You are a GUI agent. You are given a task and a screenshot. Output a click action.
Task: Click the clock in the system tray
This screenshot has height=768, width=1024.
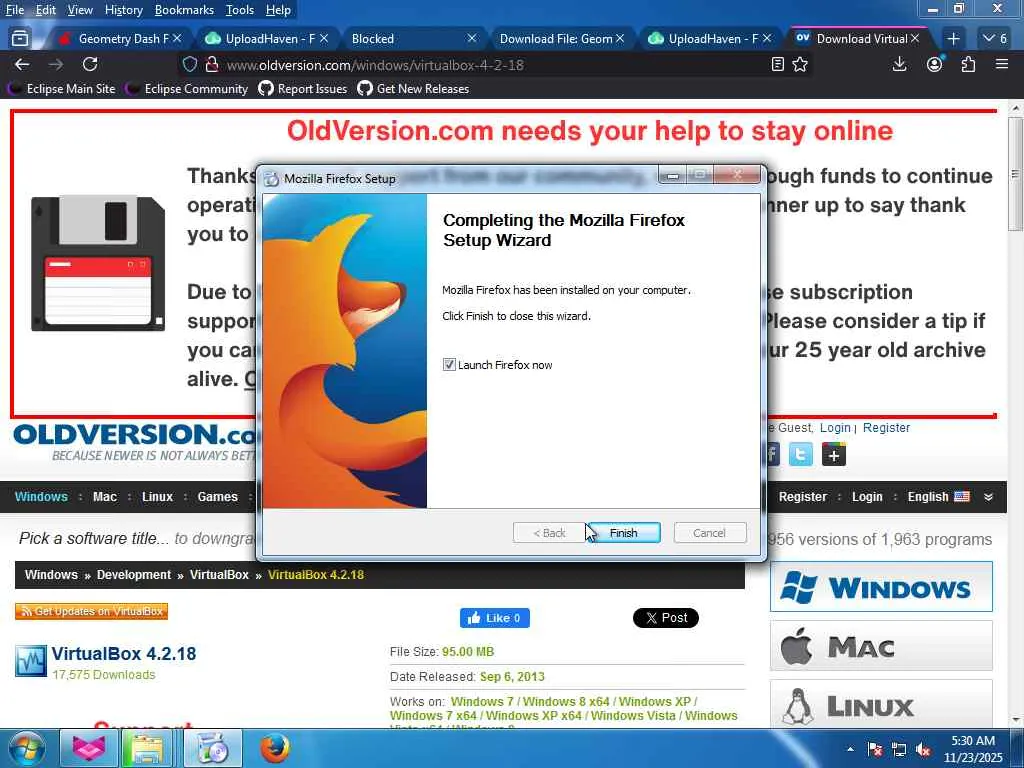click(973, 749)
